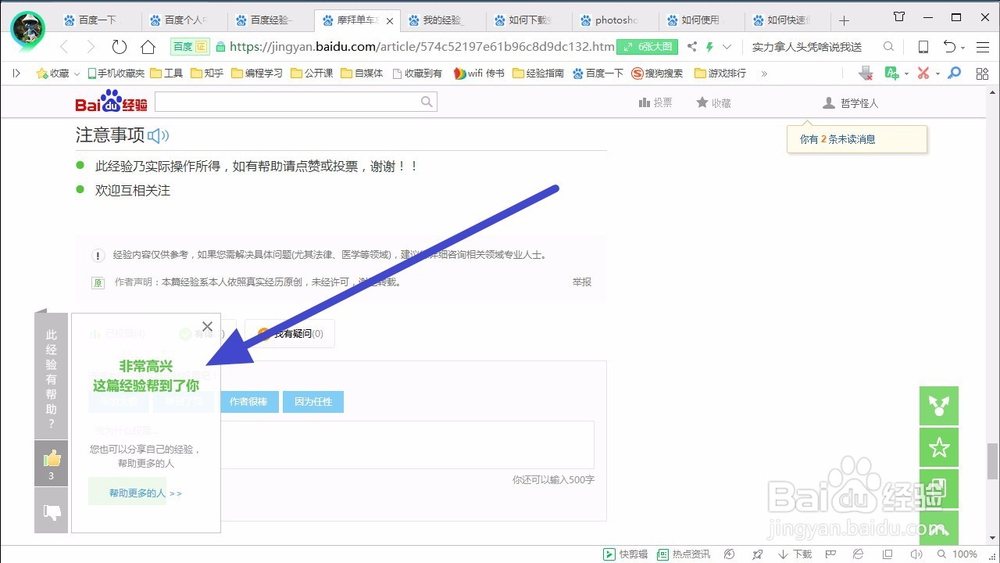Expand the screenshot tool dropdown arrow
The height and width of the screenshot is (563, 1000).
[938, 74]
